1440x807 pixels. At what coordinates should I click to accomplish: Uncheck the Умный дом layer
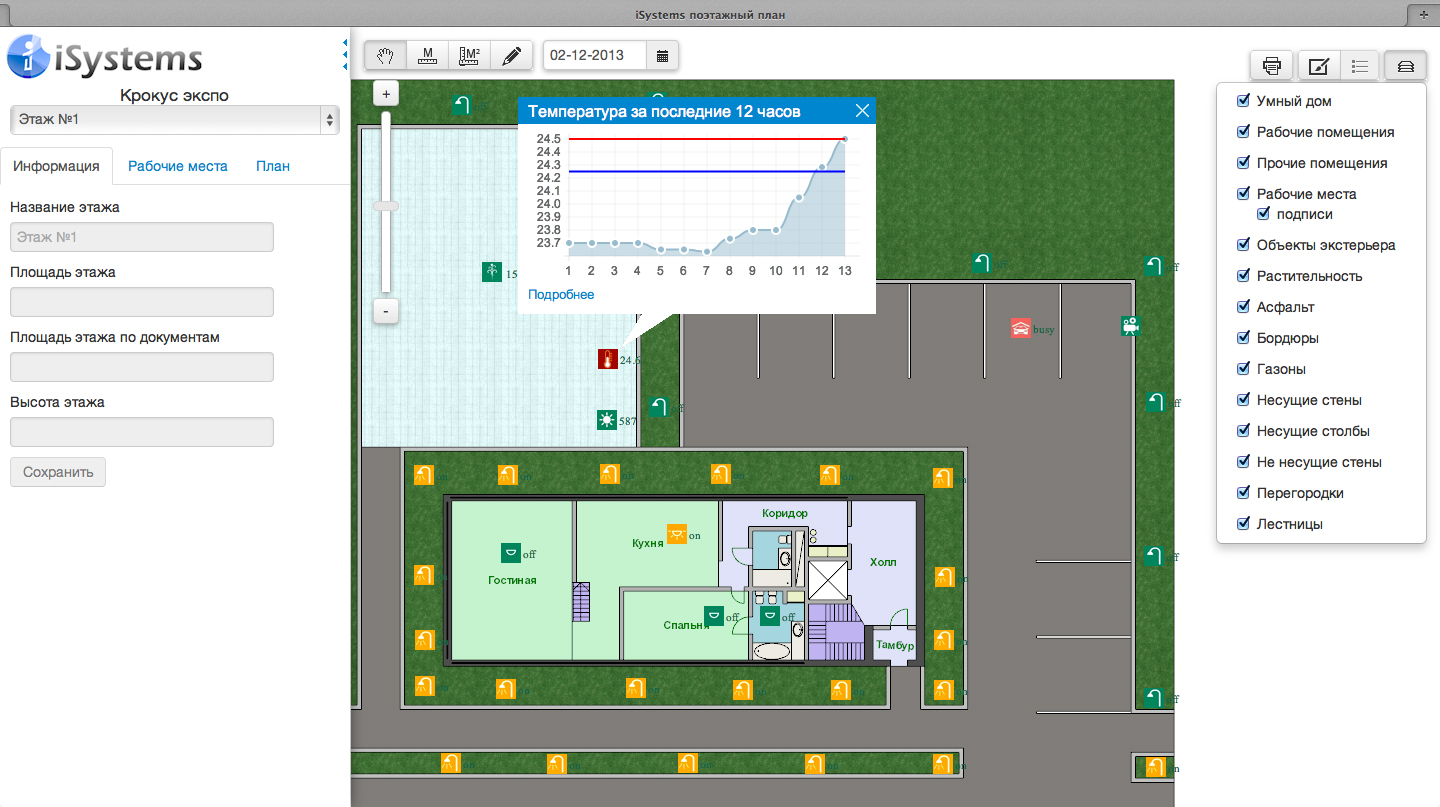(1243, 101)
